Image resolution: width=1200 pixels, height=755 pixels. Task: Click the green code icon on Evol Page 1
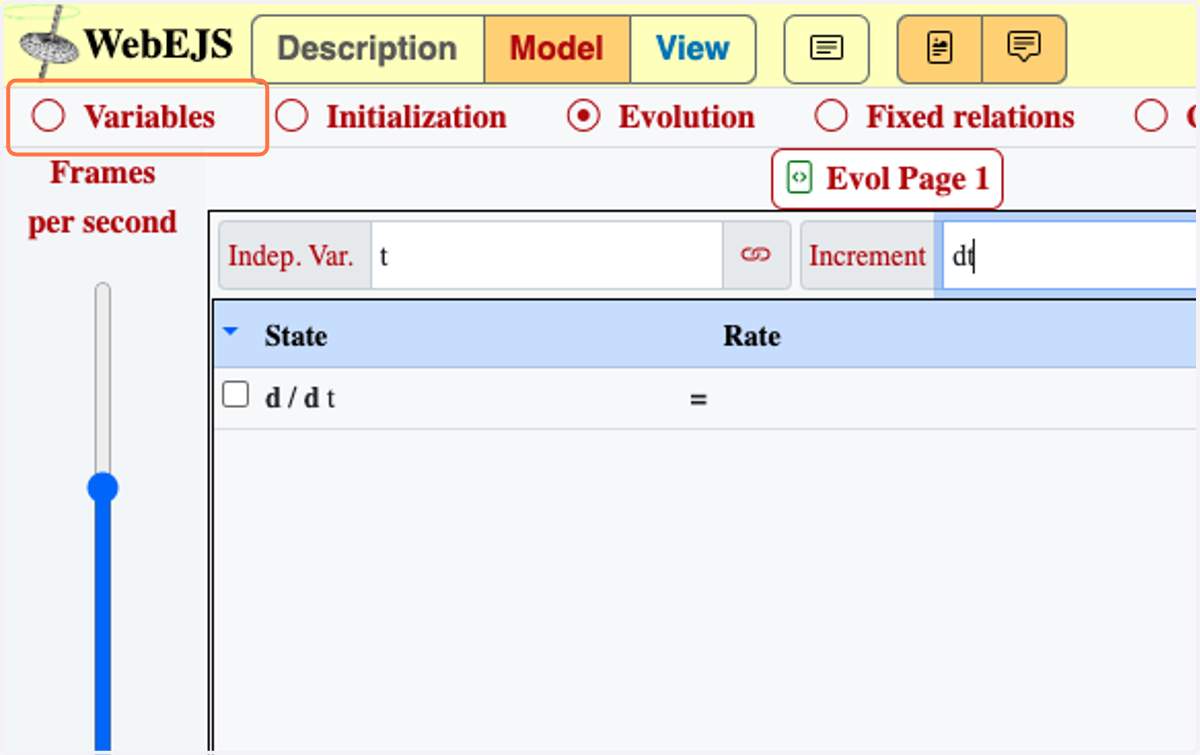coord(799,178)
